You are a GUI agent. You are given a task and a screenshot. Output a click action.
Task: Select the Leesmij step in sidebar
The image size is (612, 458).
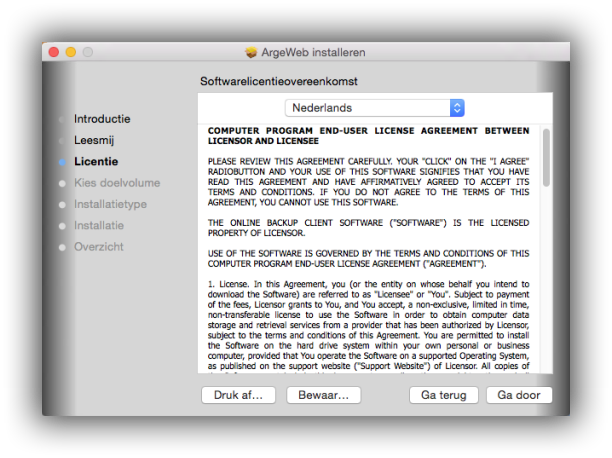pyautogui.click(x=94, y=140)
